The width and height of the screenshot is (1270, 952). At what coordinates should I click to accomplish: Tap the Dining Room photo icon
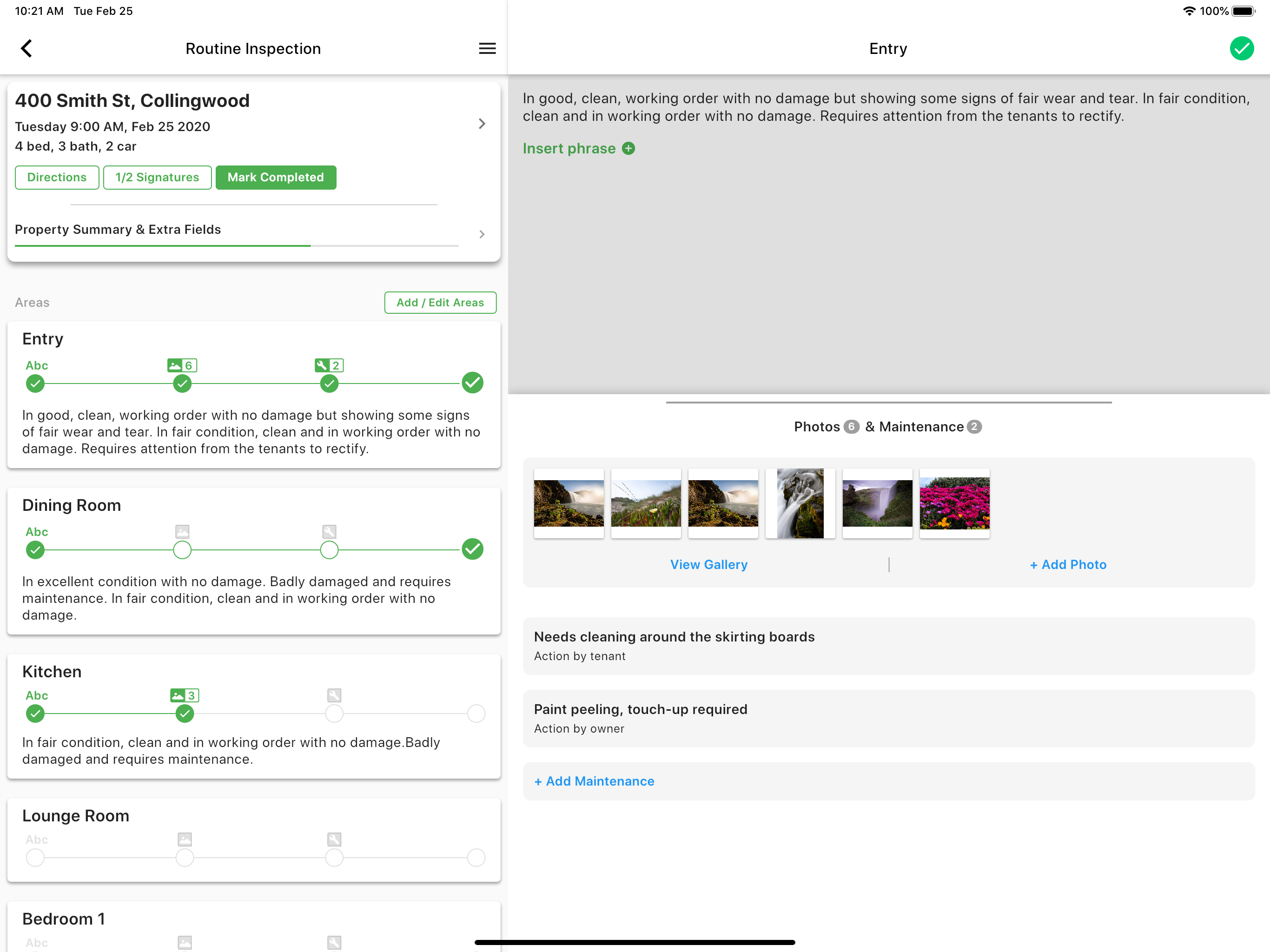tap(182, 531)
